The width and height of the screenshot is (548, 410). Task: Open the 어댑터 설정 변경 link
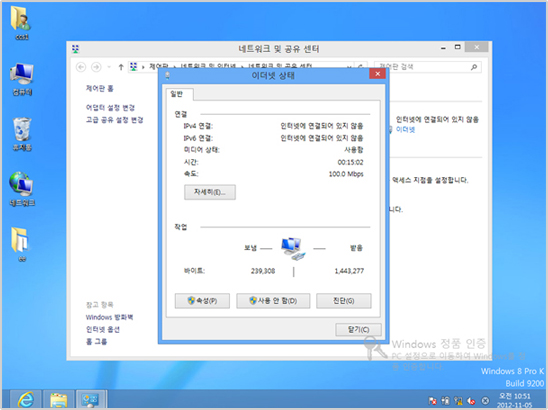(110, 108)
